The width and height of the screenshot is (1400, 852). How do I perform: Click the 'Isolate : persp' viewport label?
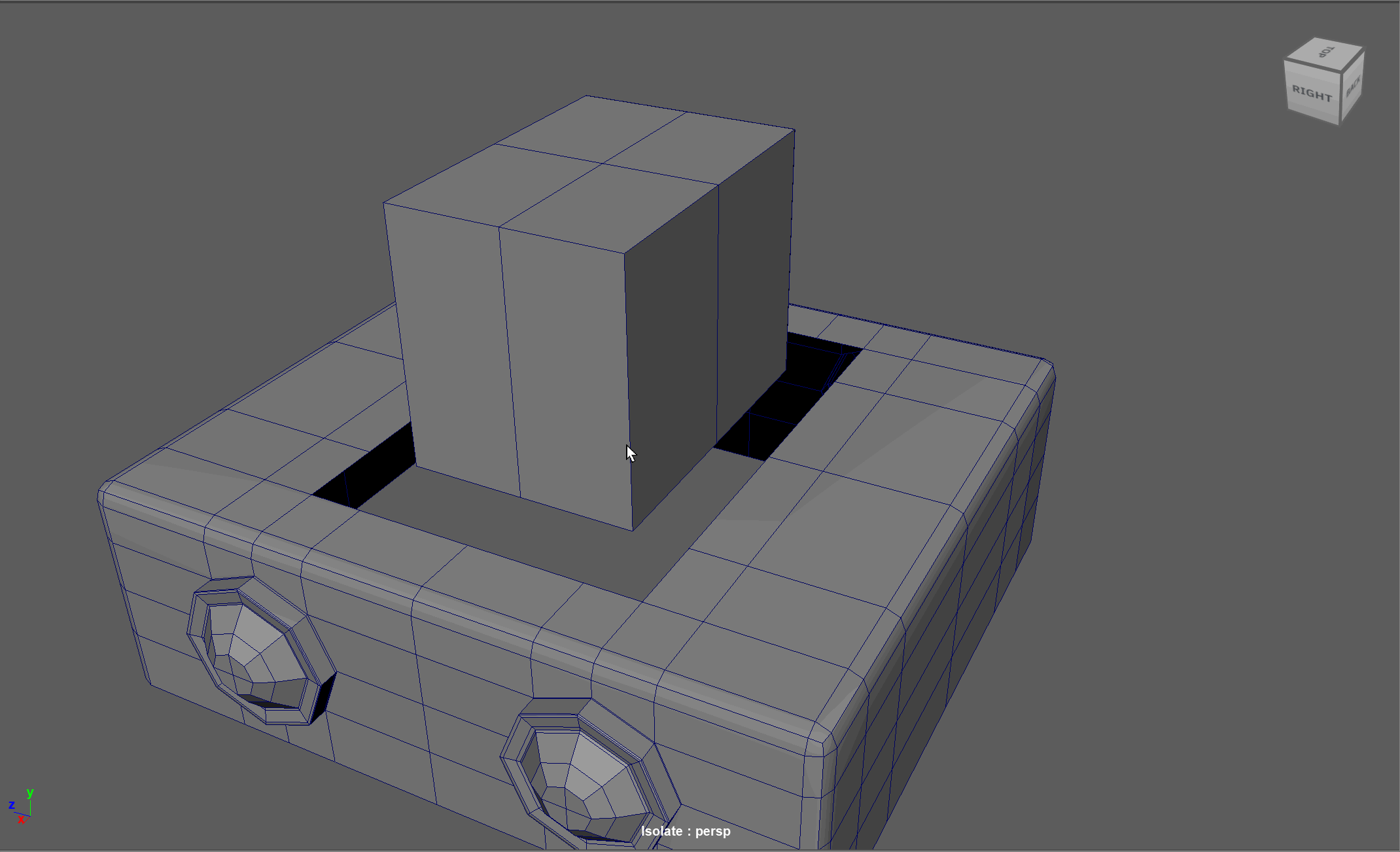pos(685,831)
